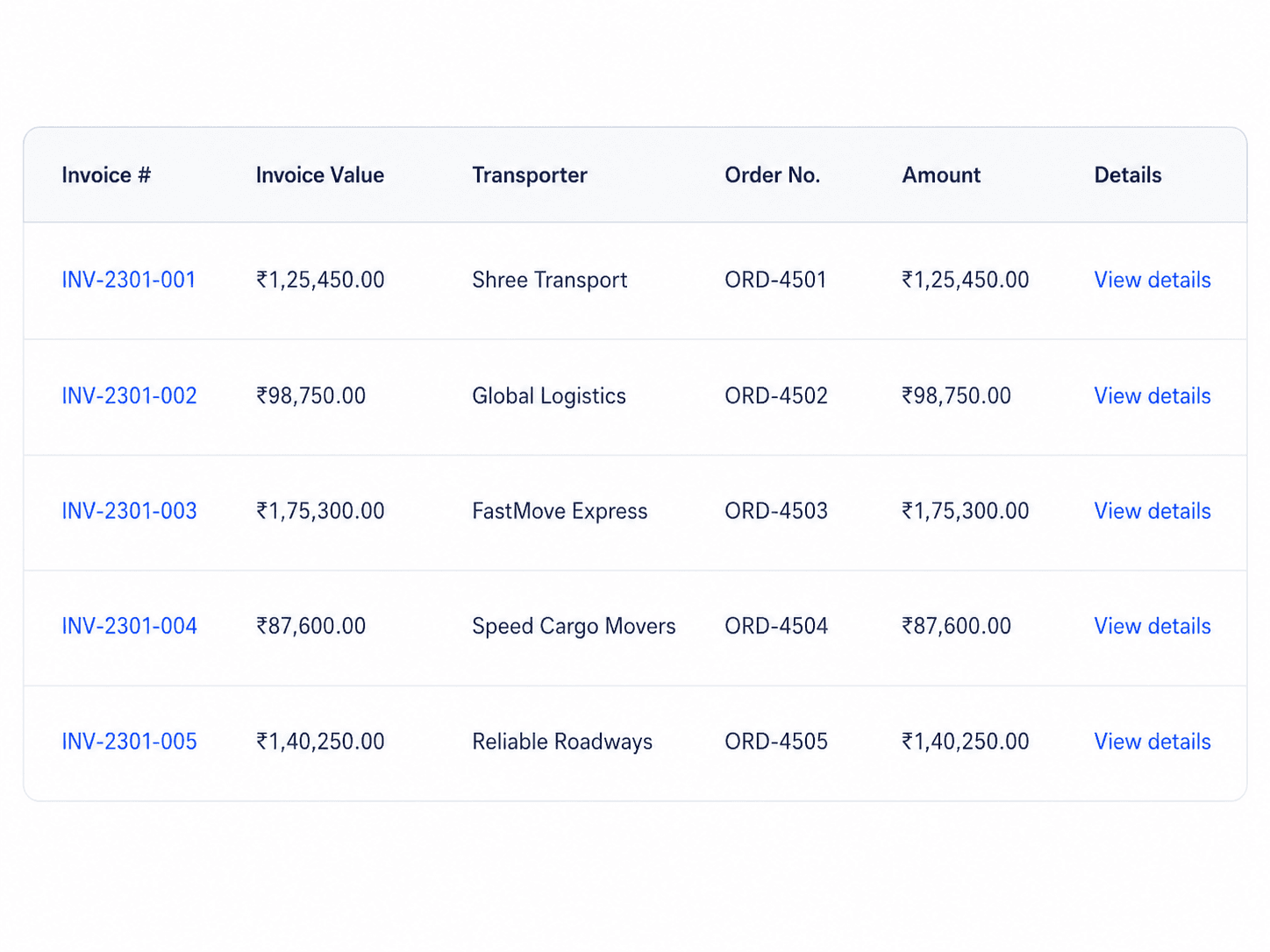
Task: Open invoice INV-2301-002 link
Action: click(x=129, y=396)
